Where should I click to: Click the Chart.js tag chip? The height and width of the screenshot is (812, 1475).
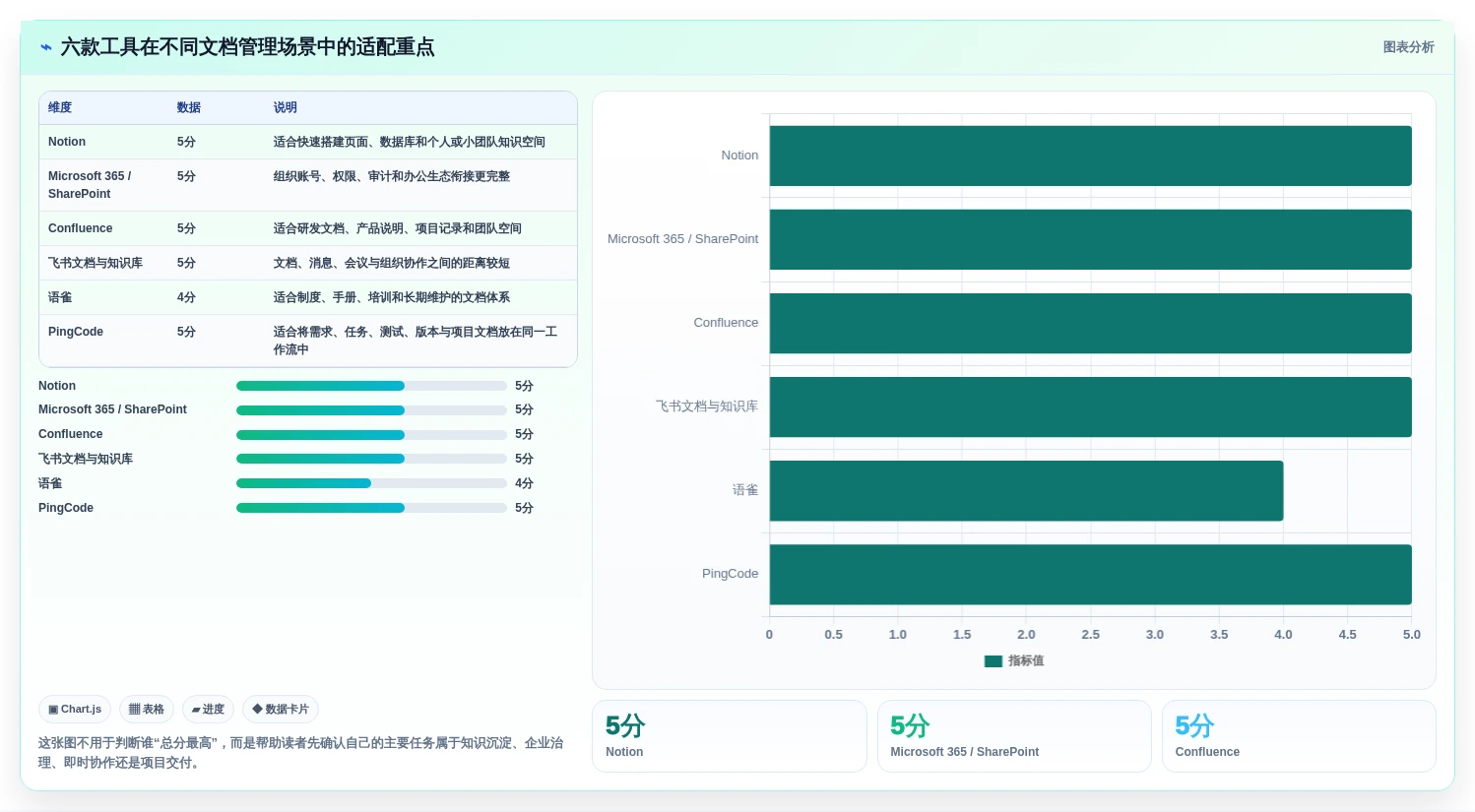pos(75,709)
